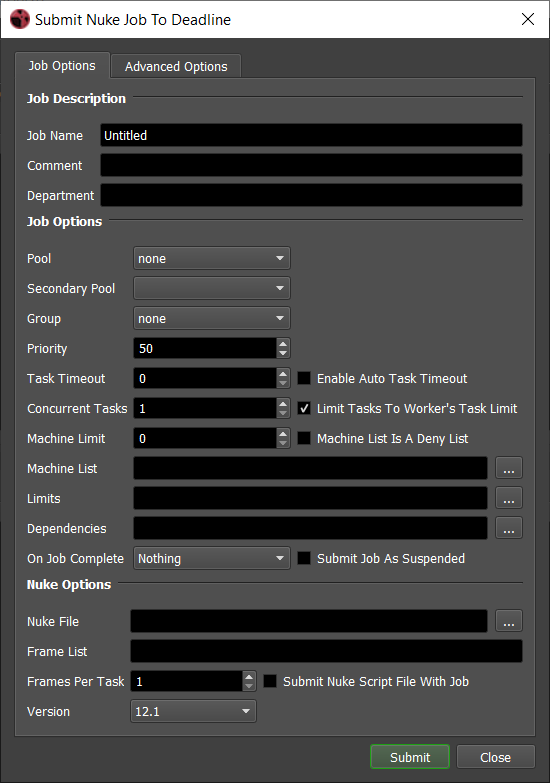
Task: Switch to Advanced Options tab
Action: (176, 66)
